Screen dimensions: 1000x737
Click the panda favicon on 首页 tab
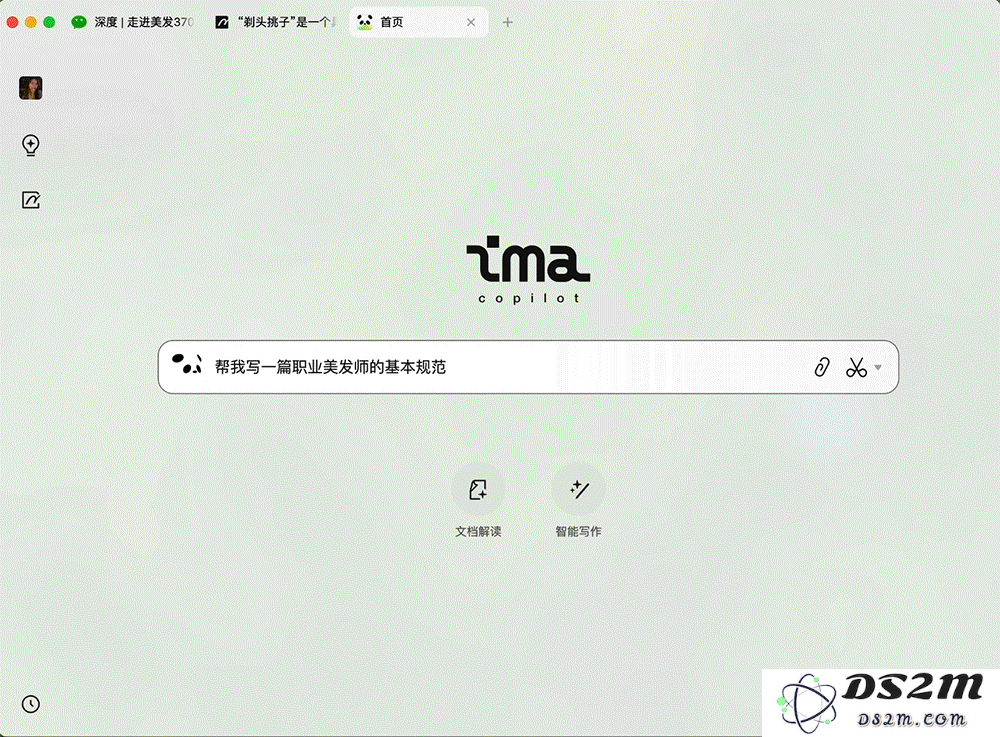coord(365,22)
